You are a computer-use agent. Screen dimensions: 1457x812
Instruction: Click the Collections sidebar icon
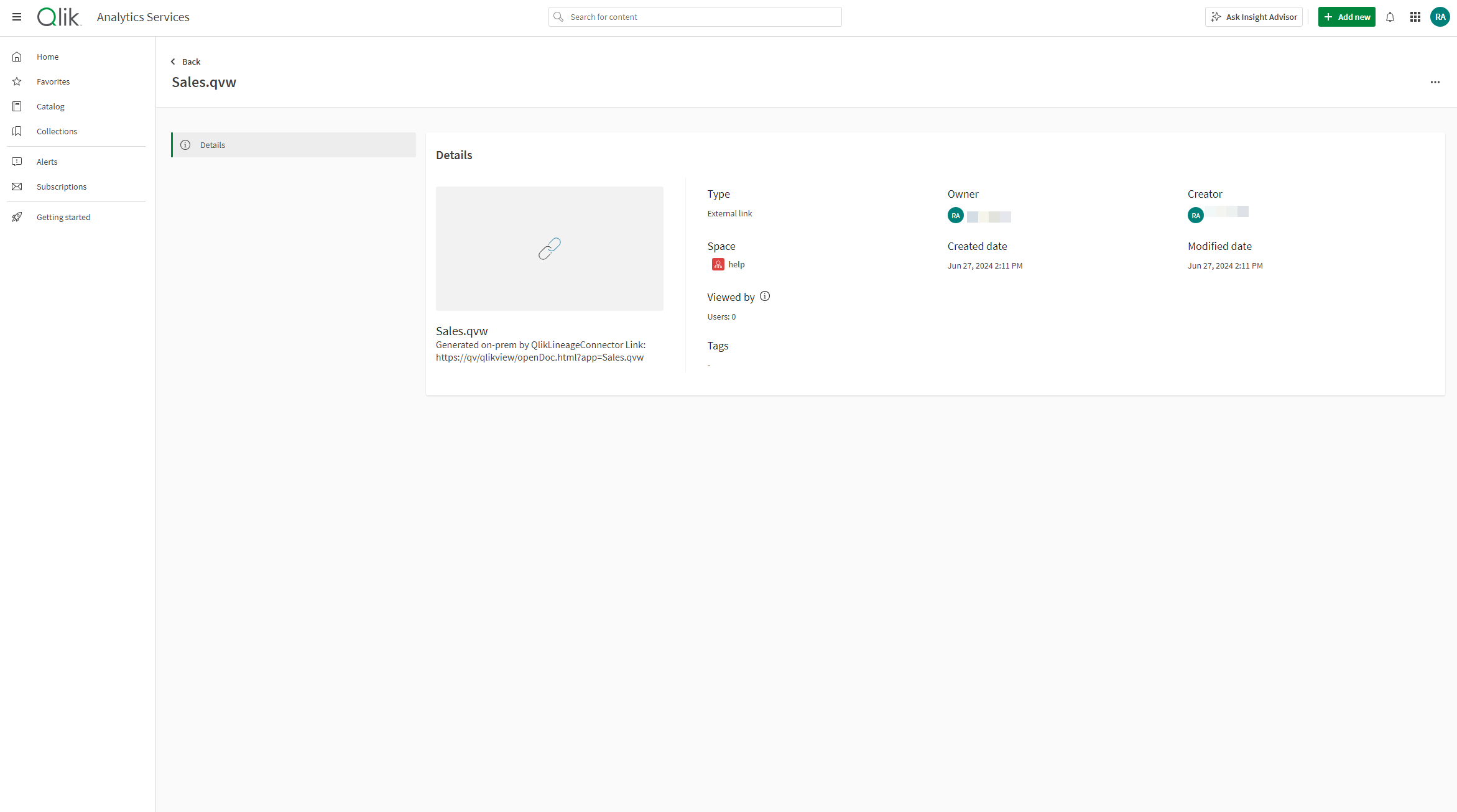point(19,131)
